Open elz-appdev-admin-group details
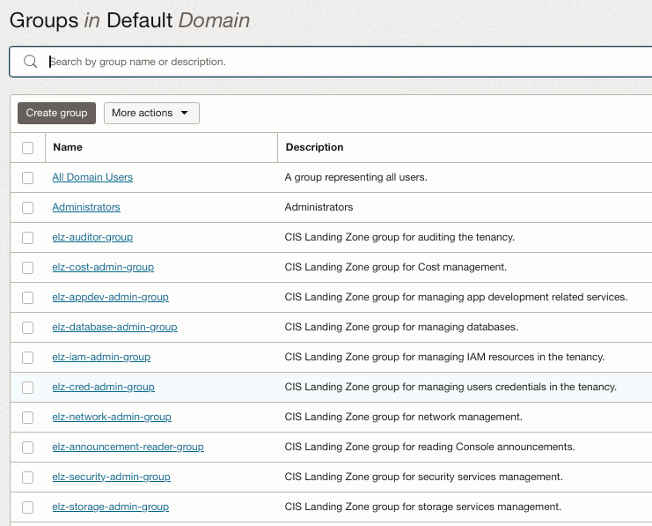 coord(110,297)
